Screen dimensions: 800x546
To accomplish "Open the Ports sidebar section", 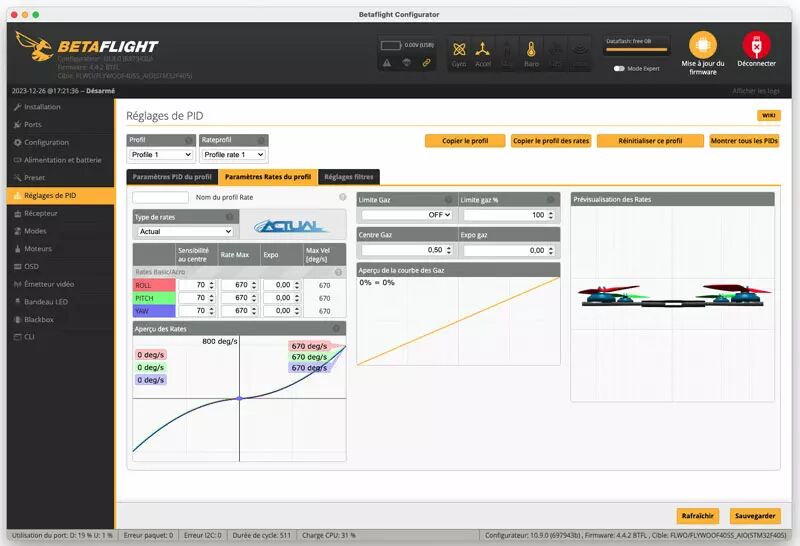I will pos(61,125).
